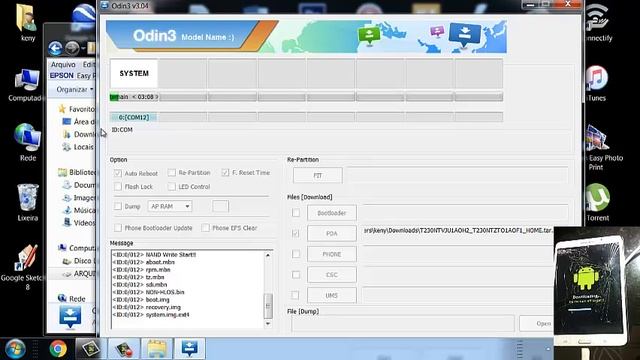Select Músicas in Explorer sidebar

(79, 210)
